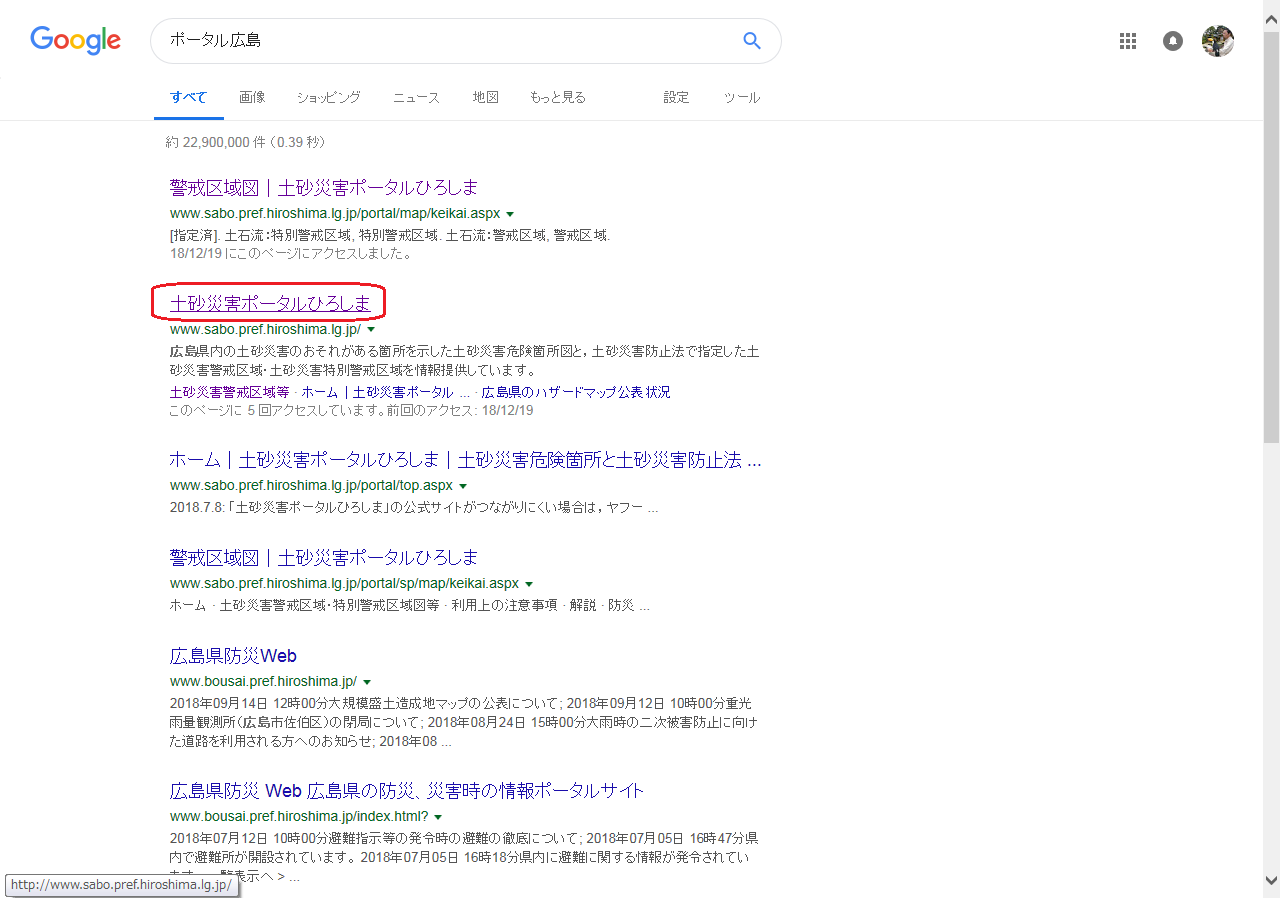Click the 5 回アクセスしています visit note

(351, 410)
